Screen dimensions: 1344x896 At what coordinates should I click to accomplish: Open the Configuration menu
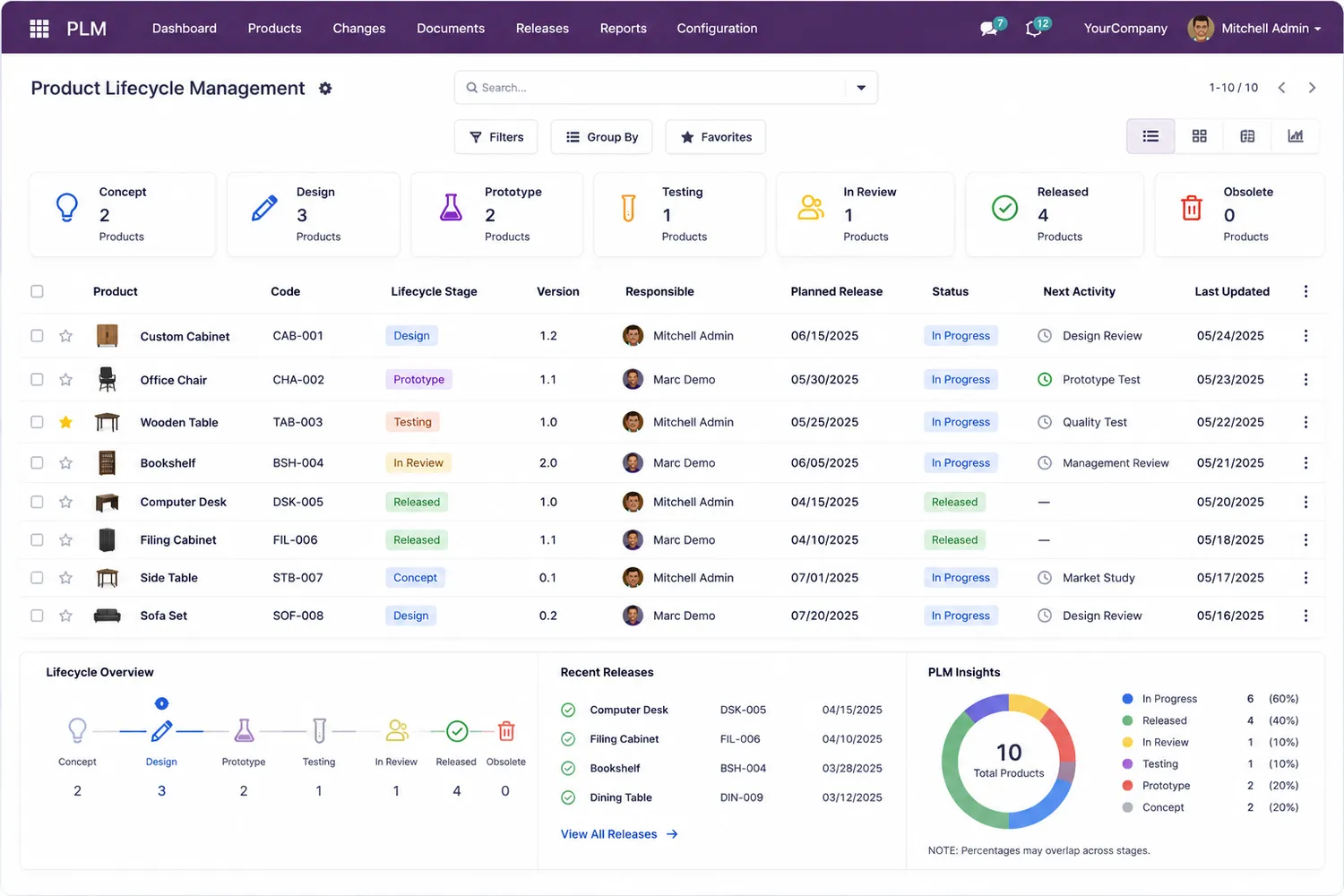(717, 29)
